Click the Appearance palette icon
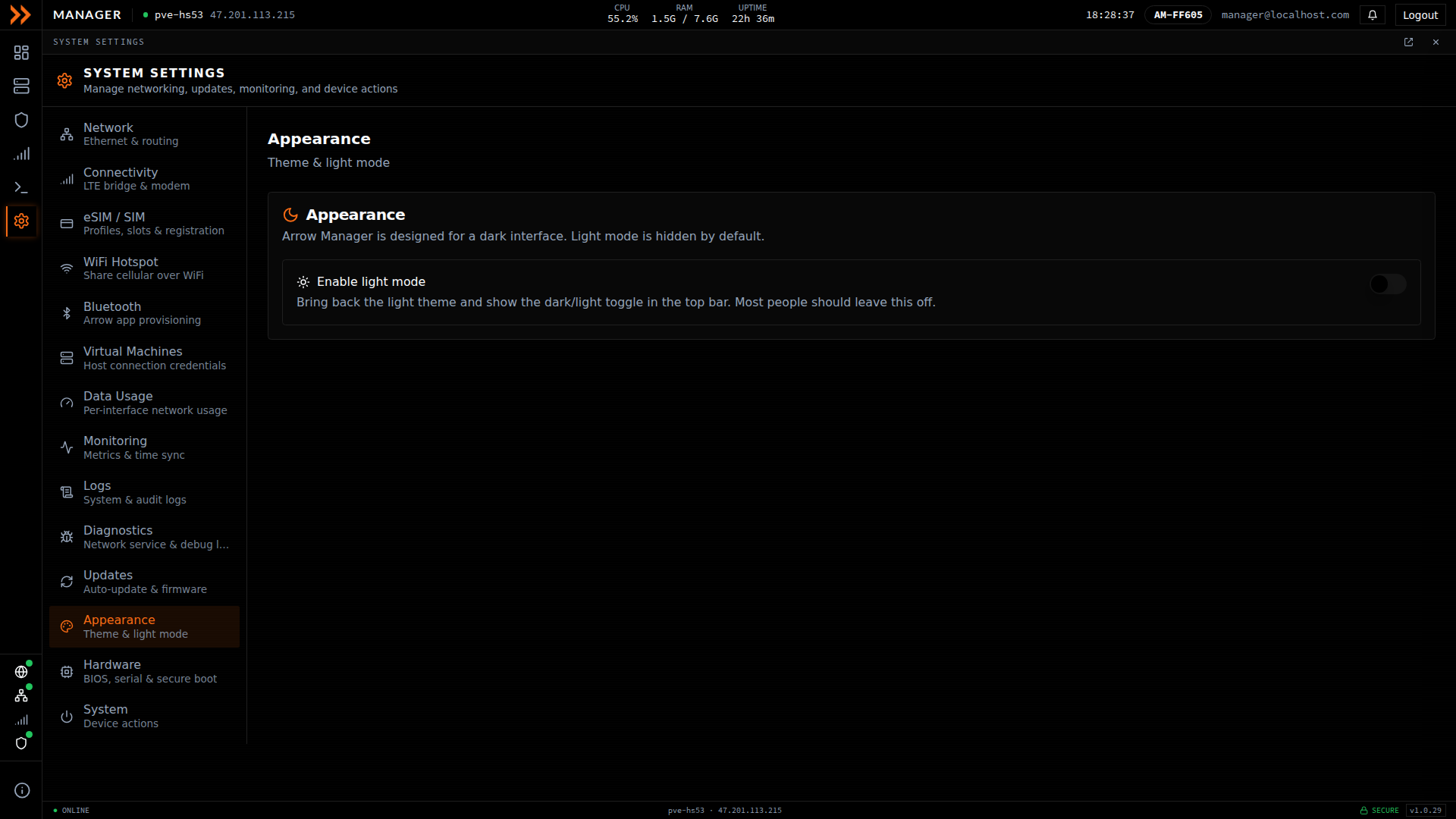This screenshot has width=1456, height=819. pos(67,626)
